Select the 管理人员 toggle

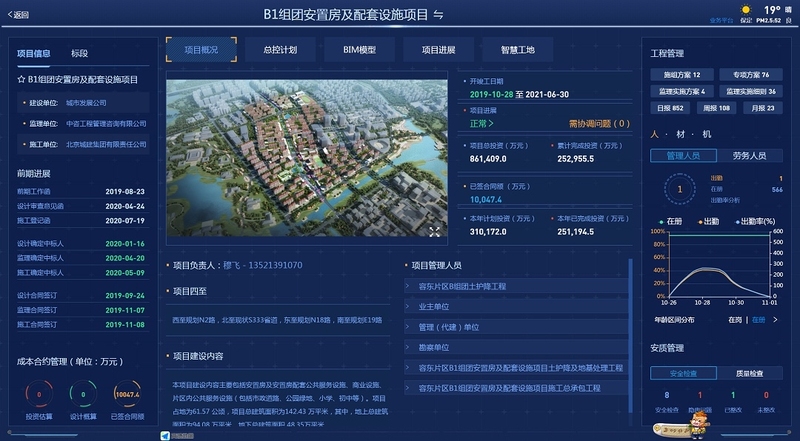click(683, 156)
